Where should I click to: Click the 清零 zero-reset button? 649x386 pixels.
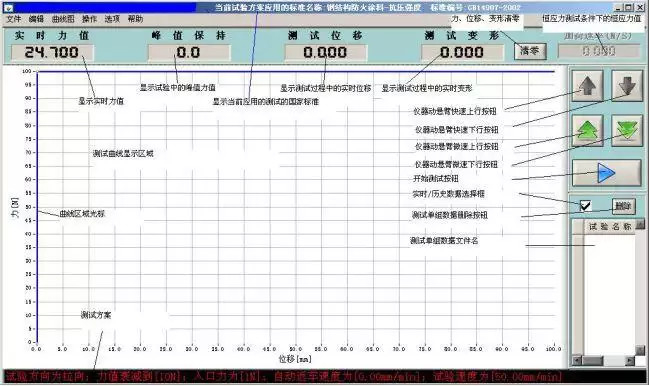tap(530, 51)
